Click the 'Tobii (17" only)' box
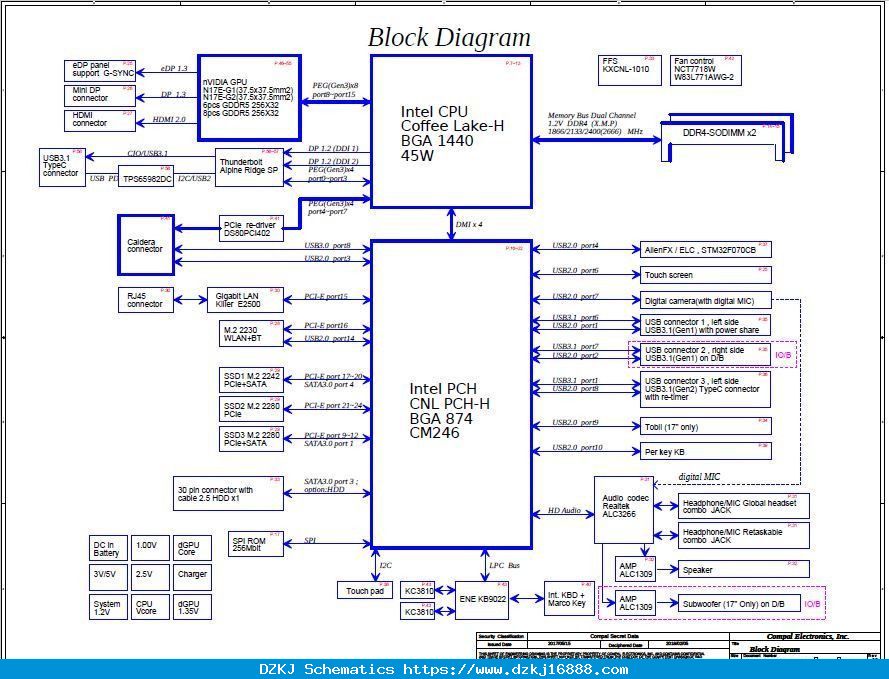The height and width of the screenshot is (679, 889). (x=705, y=426)
